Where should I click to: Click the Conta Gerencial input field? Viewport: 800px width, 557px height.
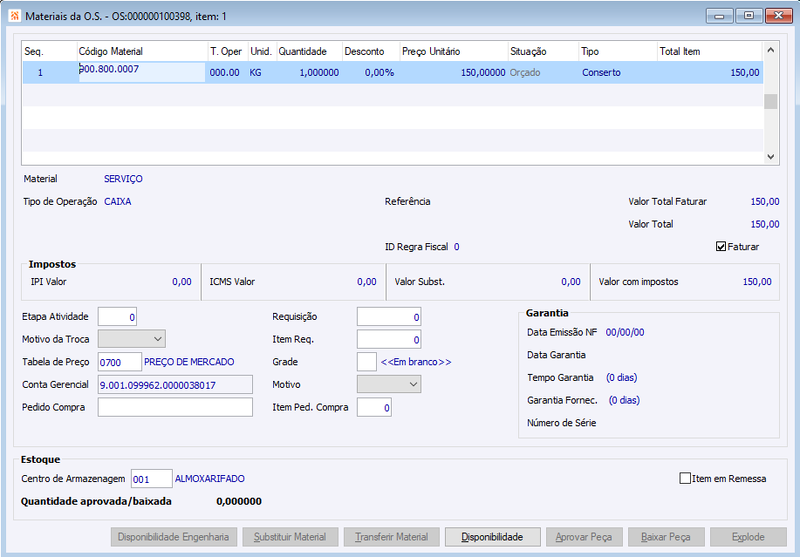coord(175,385)
